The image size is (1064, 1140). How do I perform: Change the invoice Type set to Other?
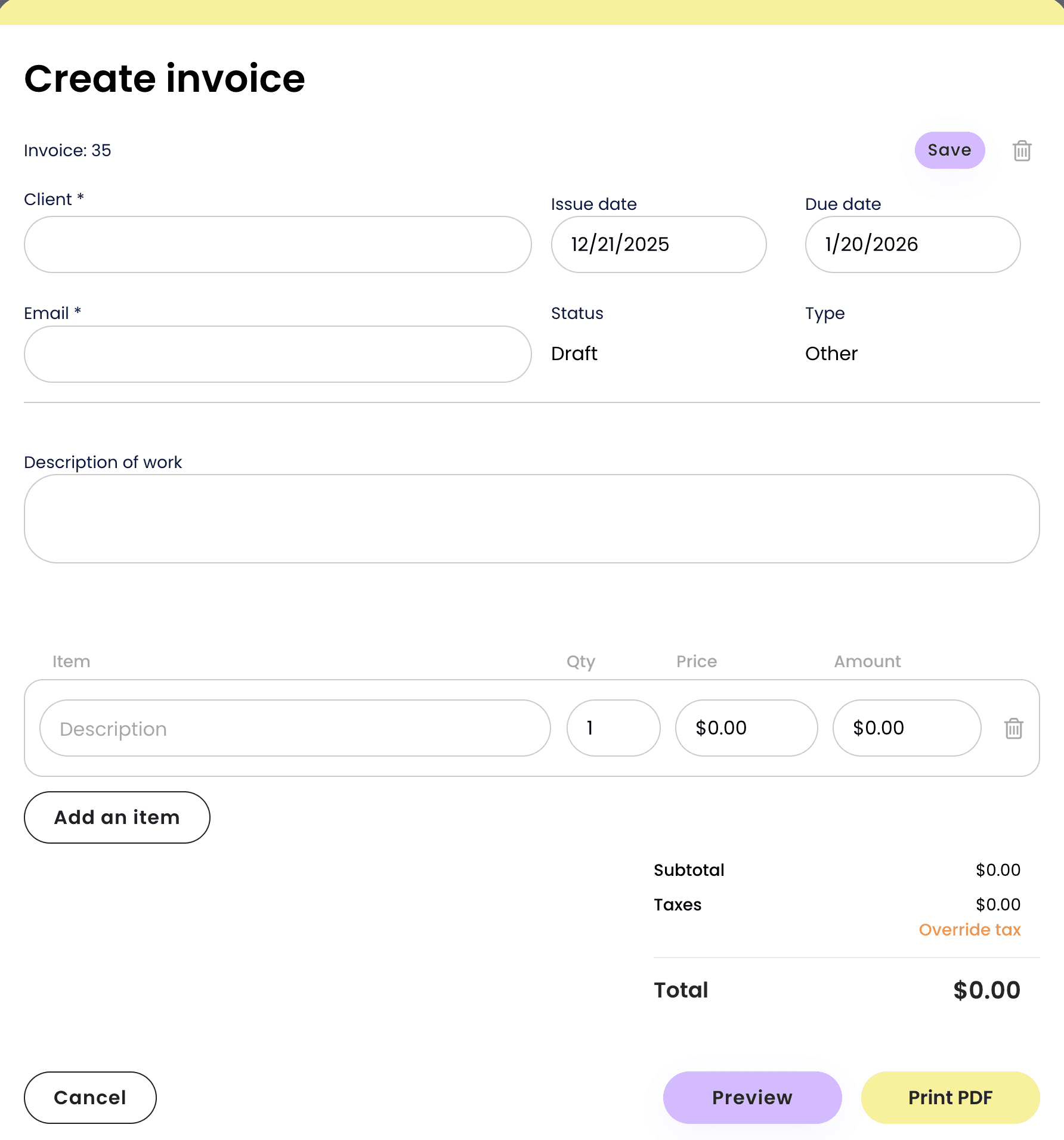coord(831,354)
